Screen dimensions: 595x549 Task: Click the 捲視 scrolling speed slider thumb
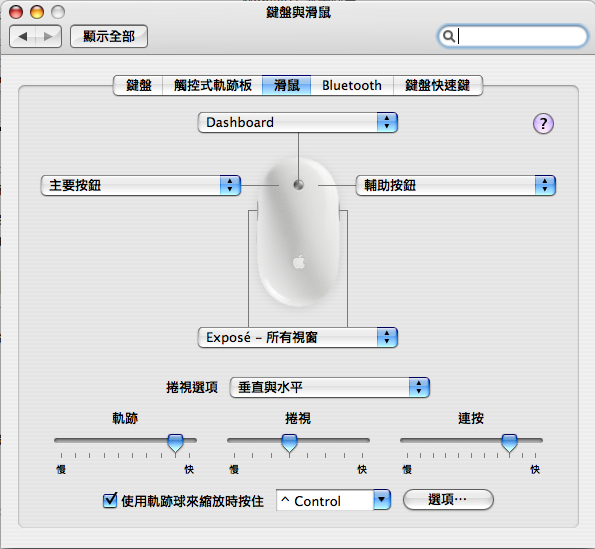tap(290, 443)
